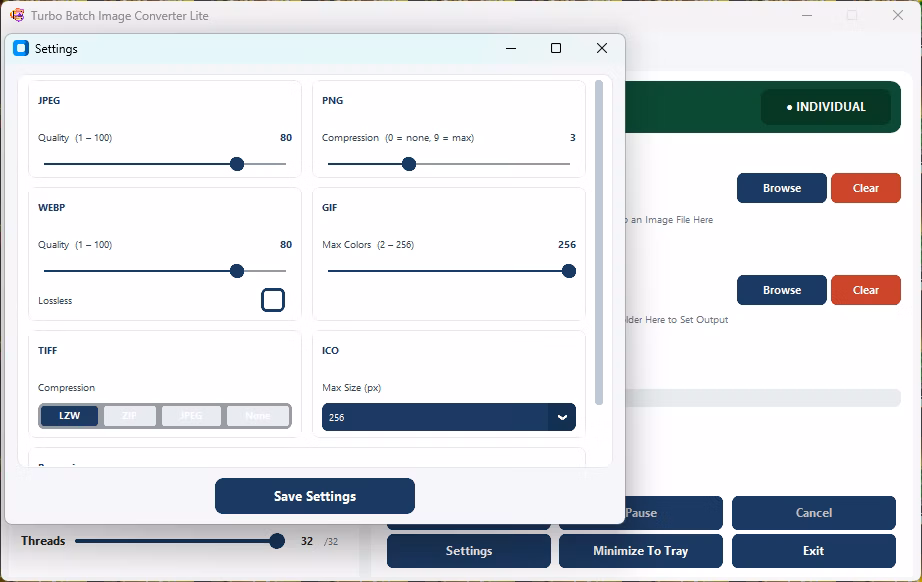Select JPEG TIFF compression option
The height and width of the screenshot is (582, 922).
click(191, 416)
